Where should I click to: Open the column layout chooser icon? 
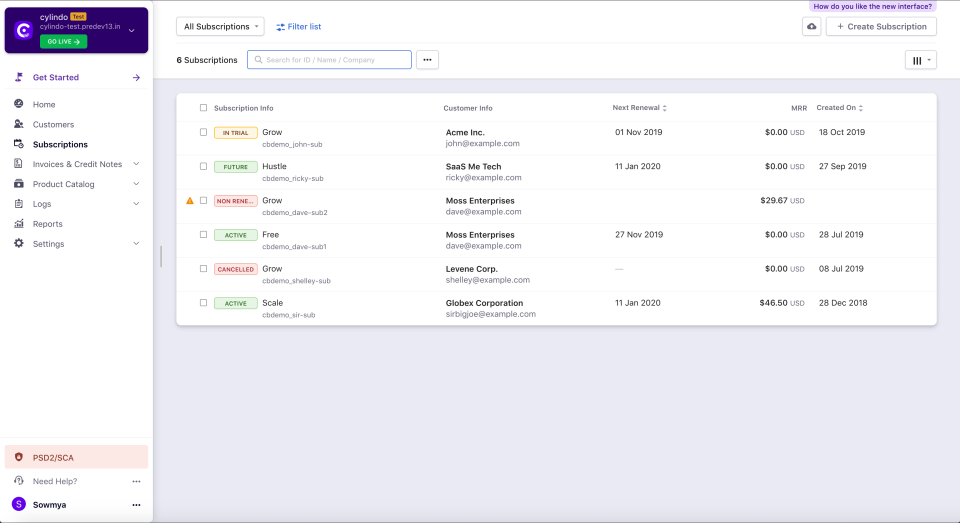(x=920, y=60)
